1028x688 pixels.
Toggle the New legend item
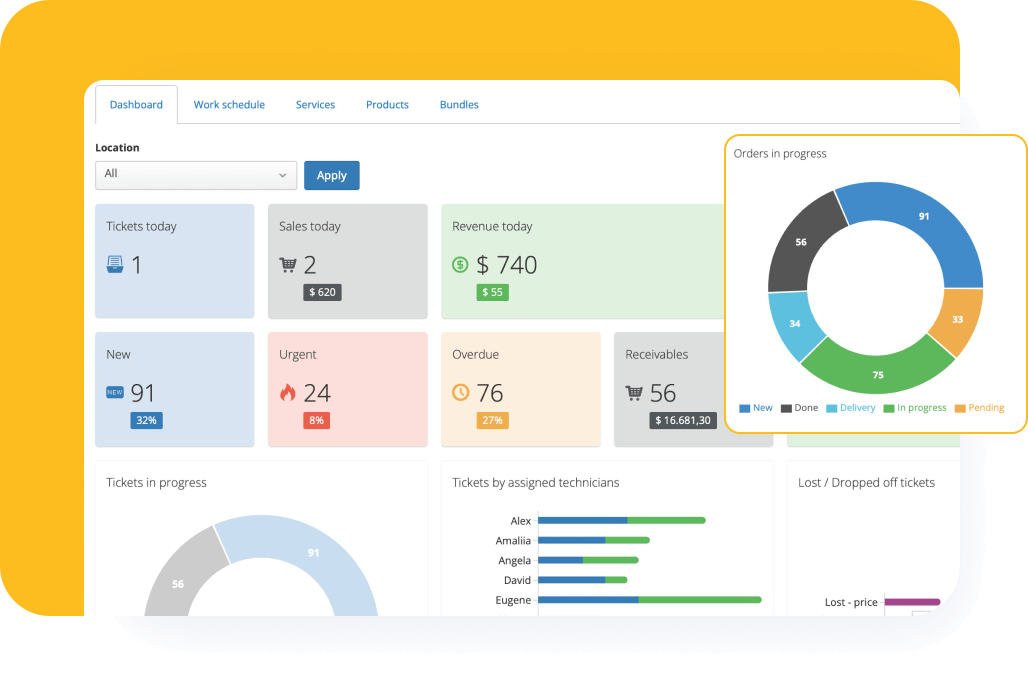[x=756, y=408]
